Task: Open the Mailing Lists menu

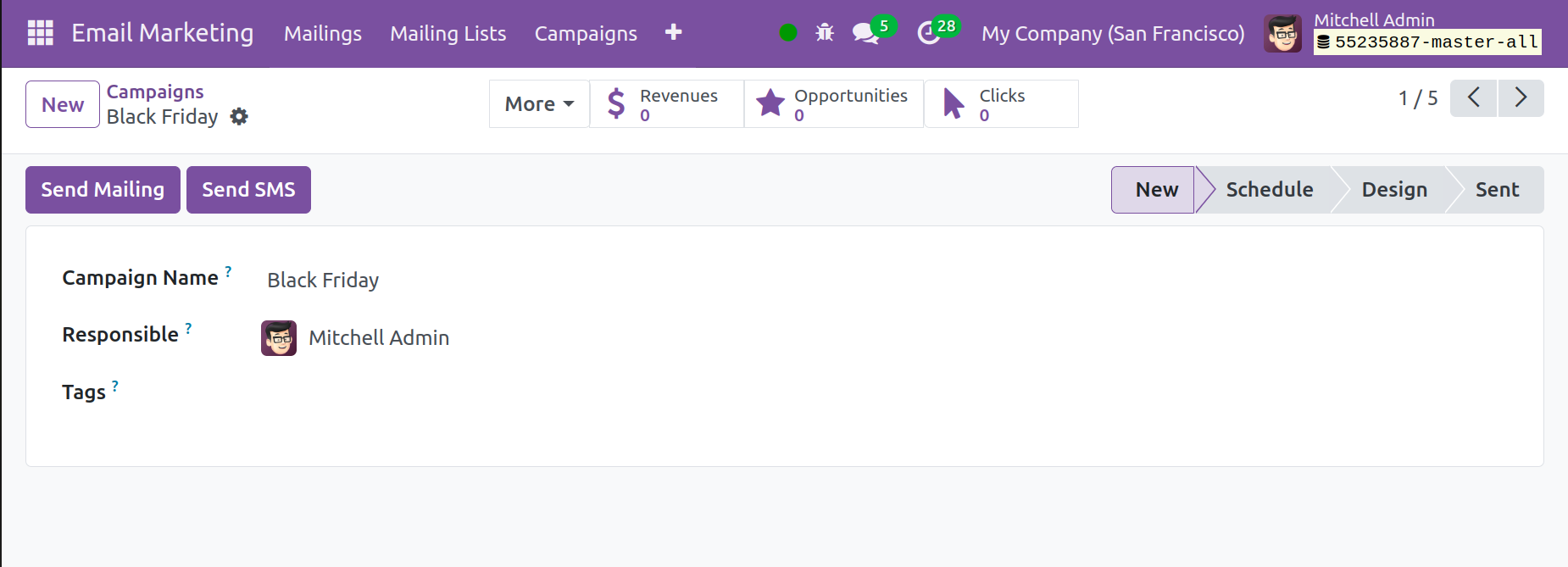Action: [x=448, y=34]
